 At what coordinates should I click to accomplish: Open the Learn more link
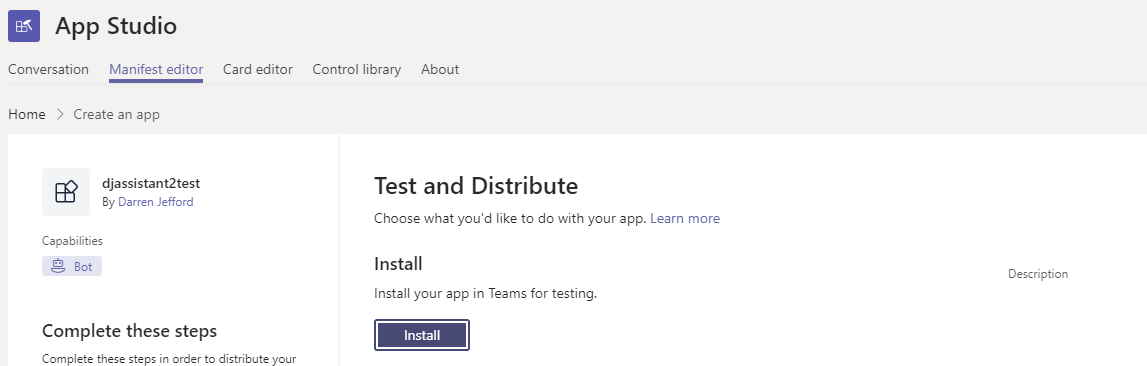pos(685,218)
